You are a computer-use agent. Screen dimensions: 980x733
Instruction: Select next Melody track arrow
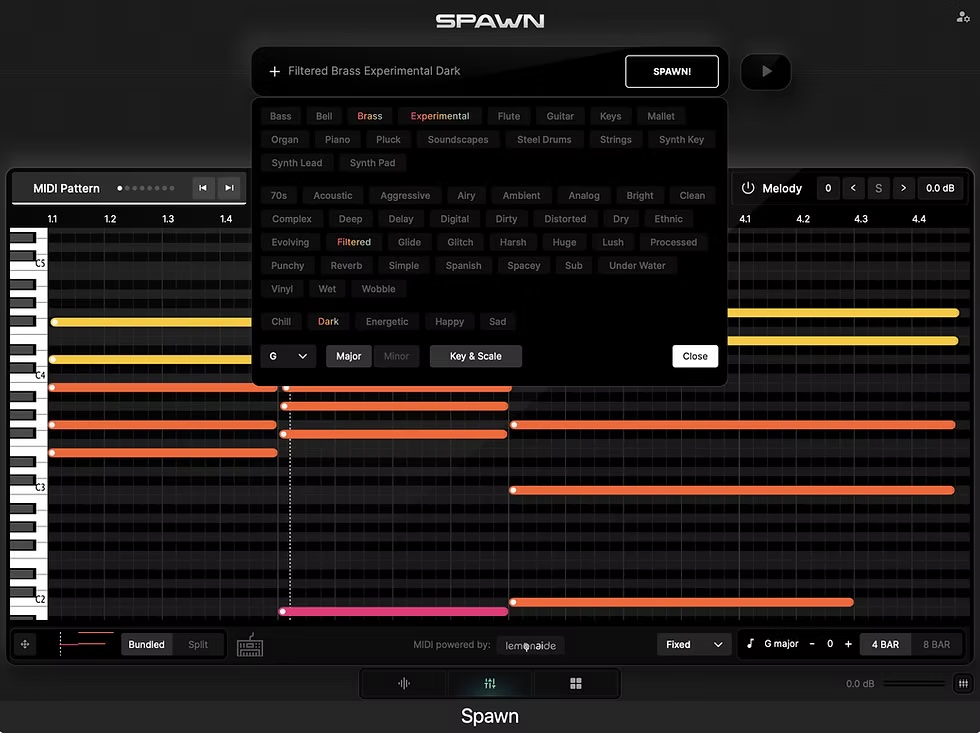(x=903, y=188)
